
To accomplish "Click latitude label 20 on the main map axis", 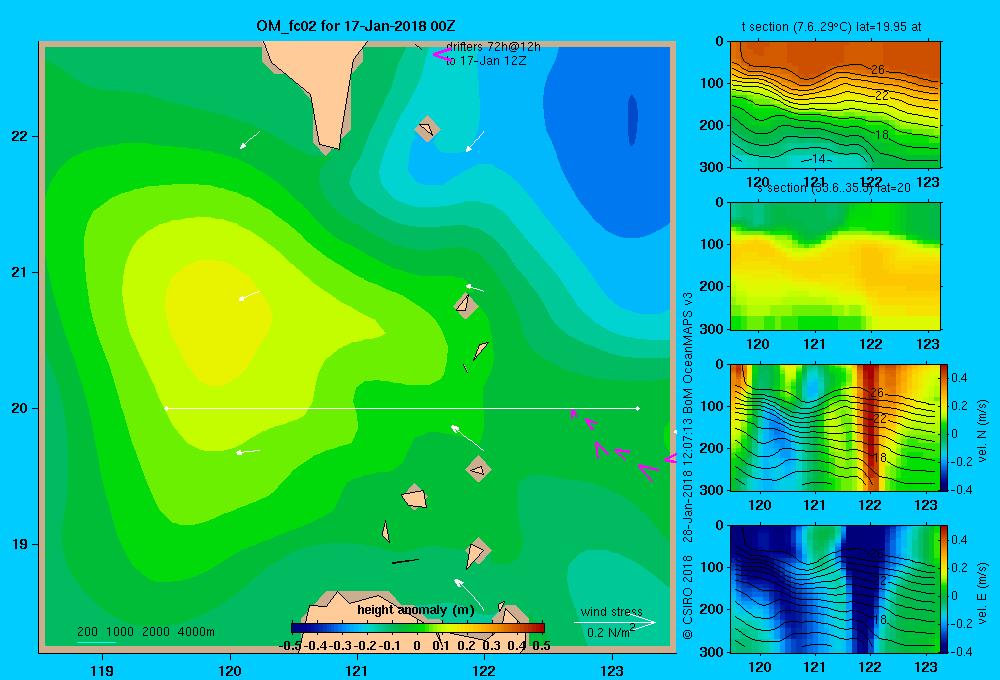I will point(20,408).
